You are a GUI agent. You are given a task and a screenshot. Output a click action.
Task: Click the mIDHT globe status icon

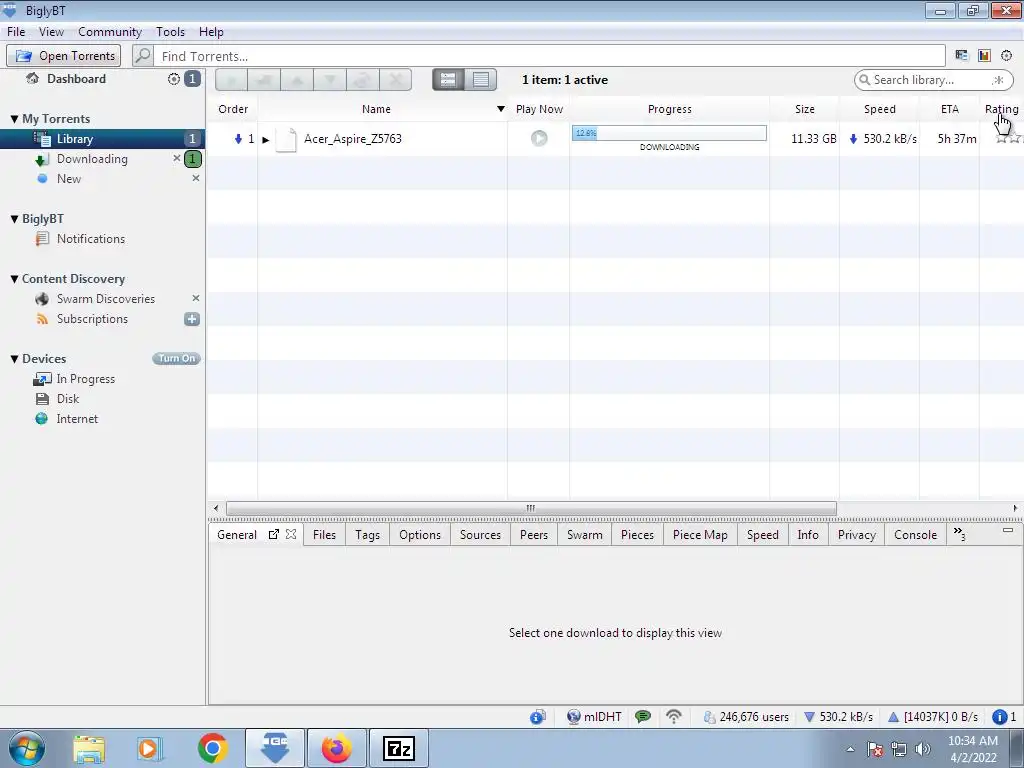[574, 717]
